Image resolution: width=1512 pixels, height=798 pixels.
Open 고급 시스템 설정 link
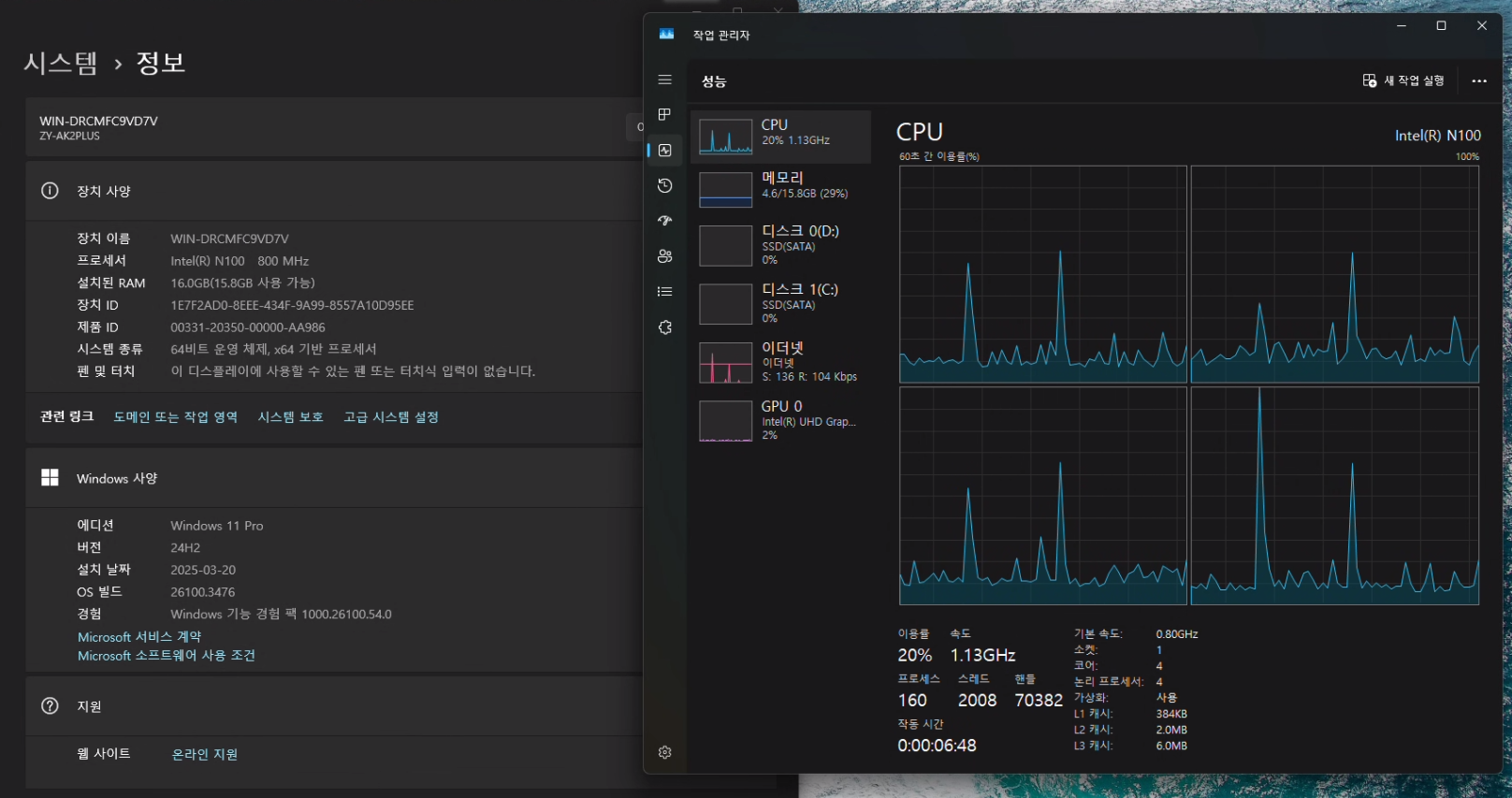[391, 417]
